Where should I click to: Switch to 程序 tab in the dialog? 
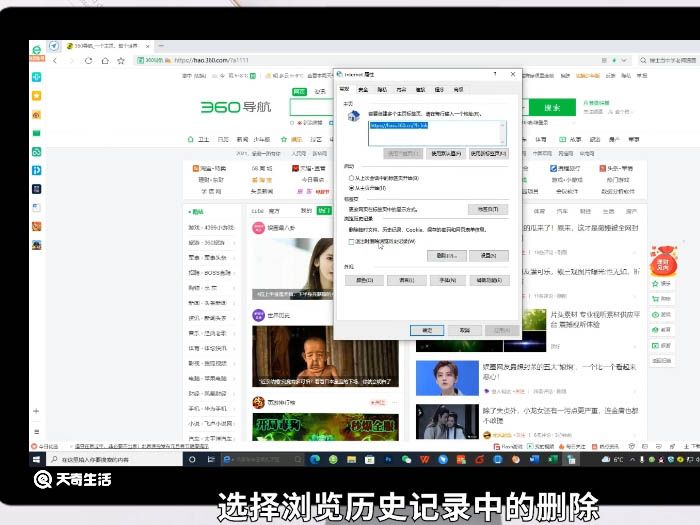439,90
